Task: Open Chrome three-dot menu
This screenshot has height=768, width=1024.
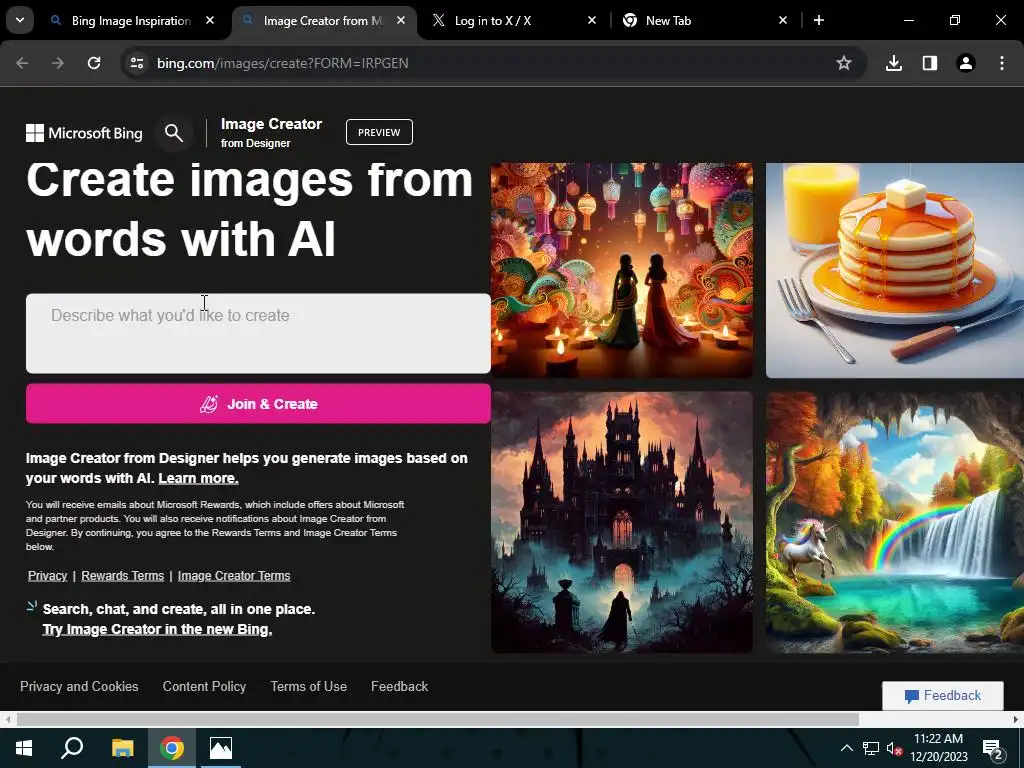Action: [x=1002, y=63]
